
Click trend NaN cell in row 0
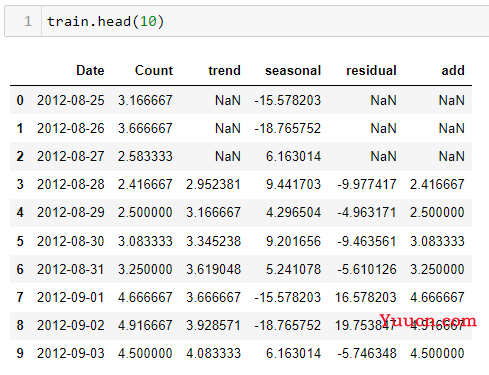228,100
